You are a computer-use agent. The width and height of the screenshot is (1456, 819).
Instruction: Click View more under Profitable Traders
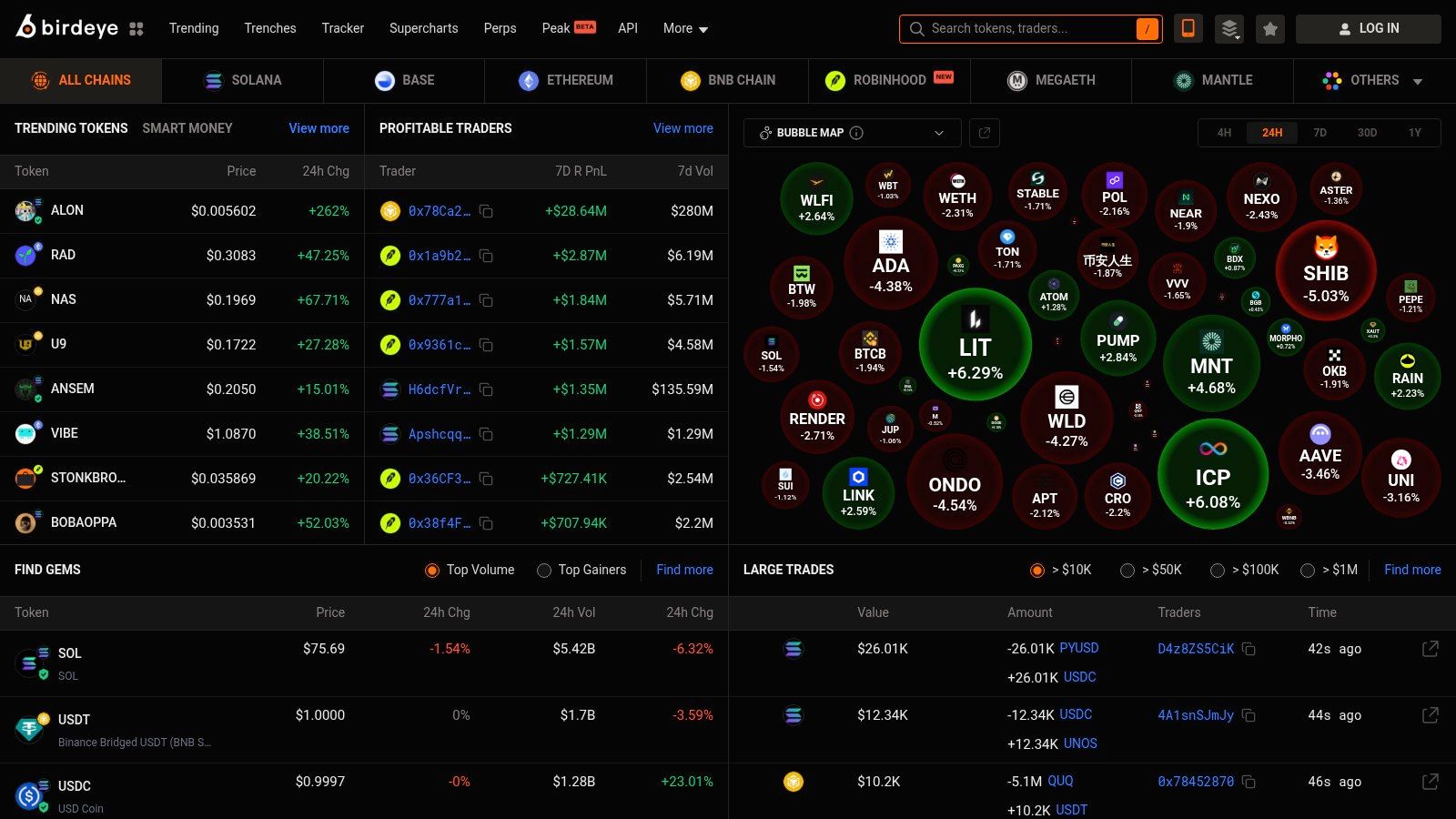[683, 128]
